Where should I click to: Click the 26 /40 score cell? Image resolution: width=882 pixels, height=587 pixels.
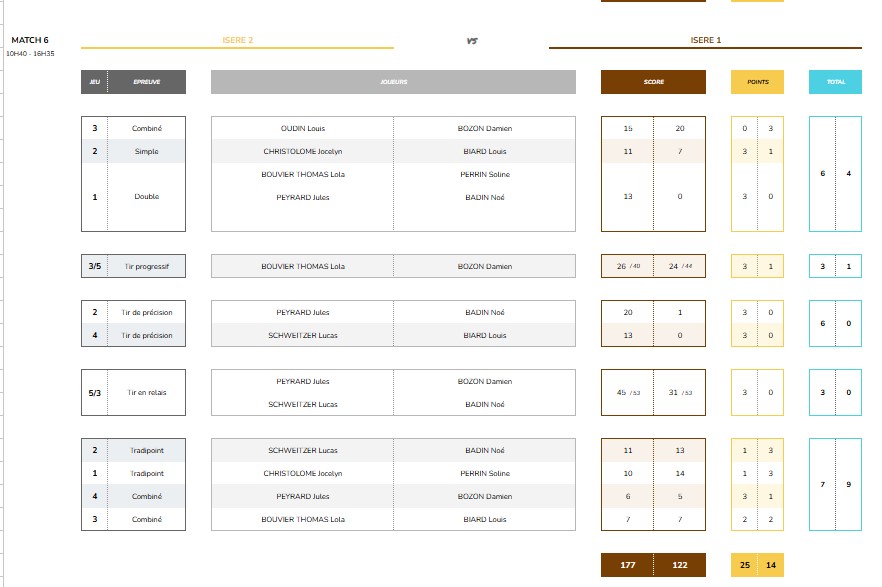(x=628, y=266)
